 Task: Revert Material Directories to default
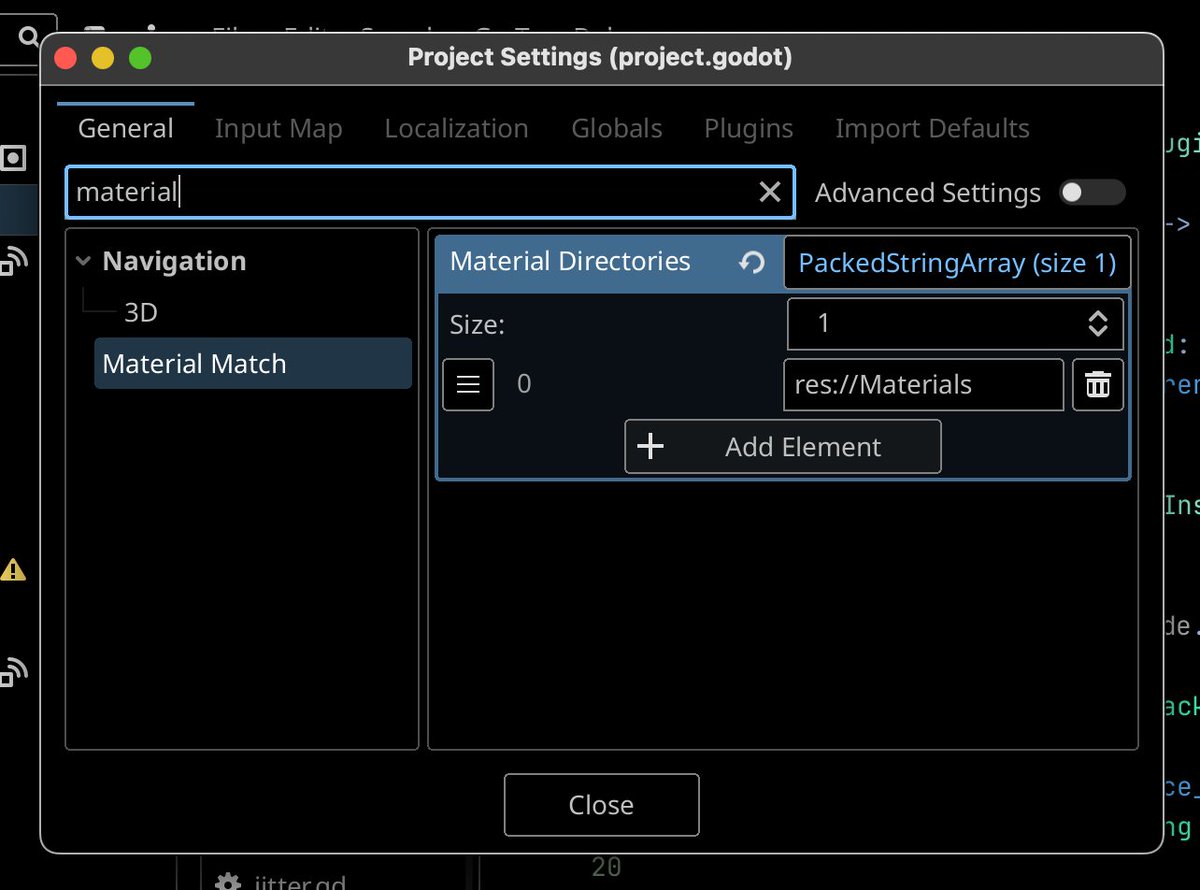coord(751,262)
